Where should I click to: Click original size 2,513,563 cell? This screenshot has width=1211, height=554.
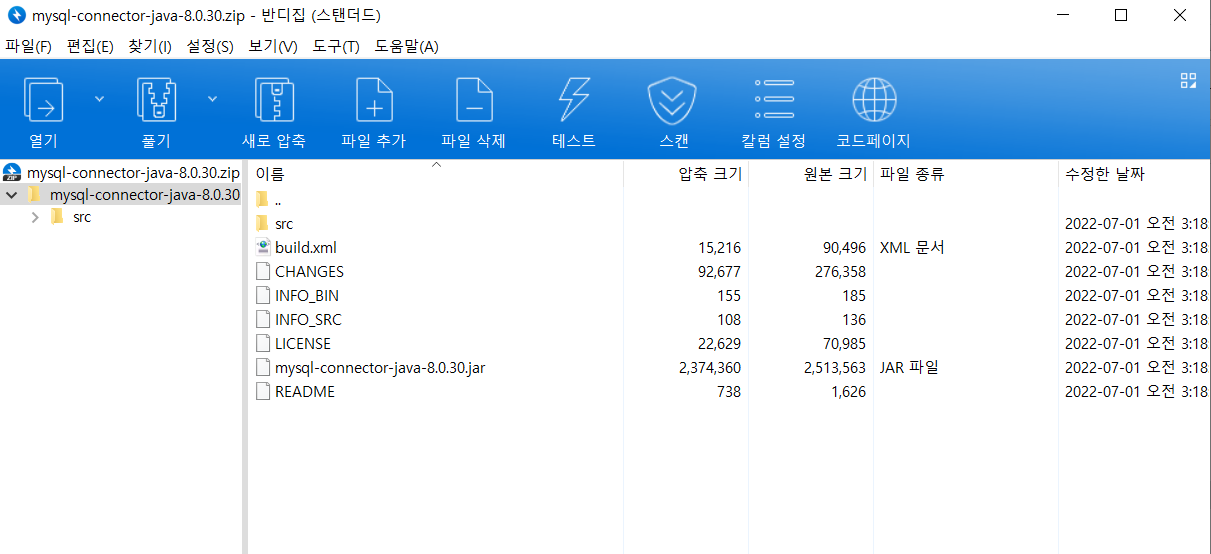tap(834, 368)
